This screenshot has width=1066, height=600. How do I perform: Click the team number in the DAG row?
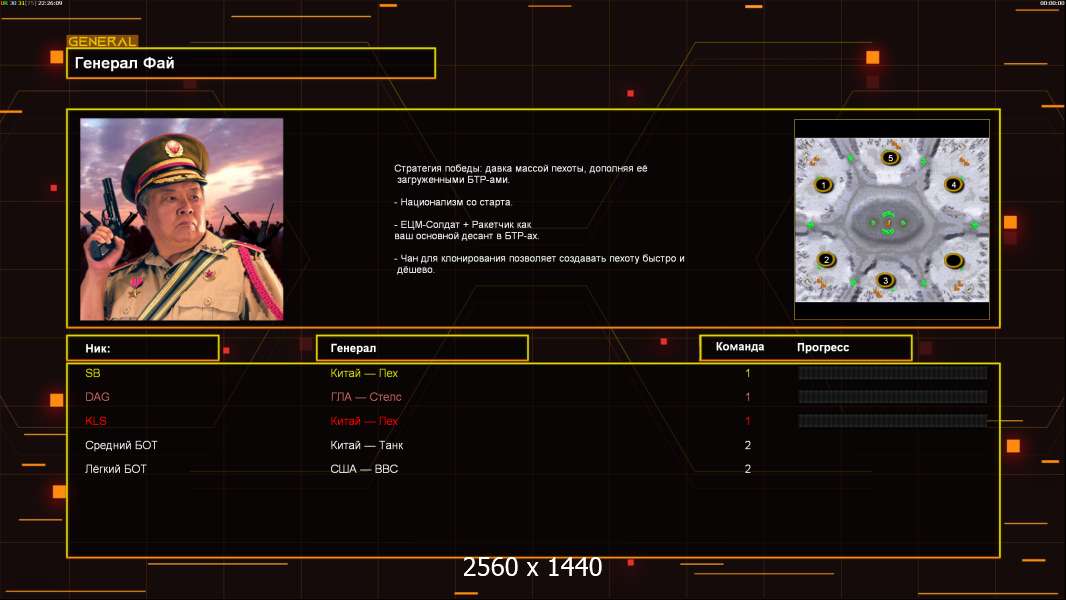[x=748, y=397]
